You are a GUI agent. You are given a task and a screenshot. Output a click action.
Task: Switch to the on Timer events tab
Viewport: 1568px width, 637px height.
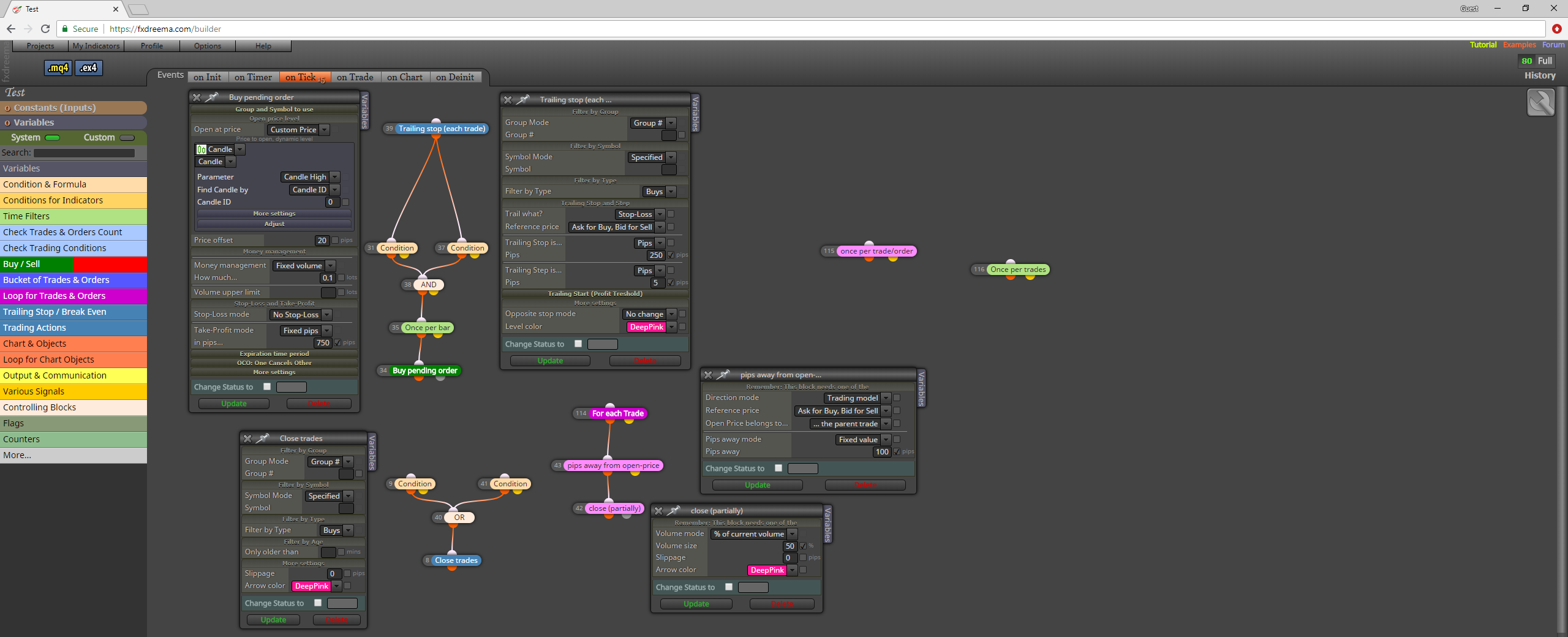pos(253,77)
